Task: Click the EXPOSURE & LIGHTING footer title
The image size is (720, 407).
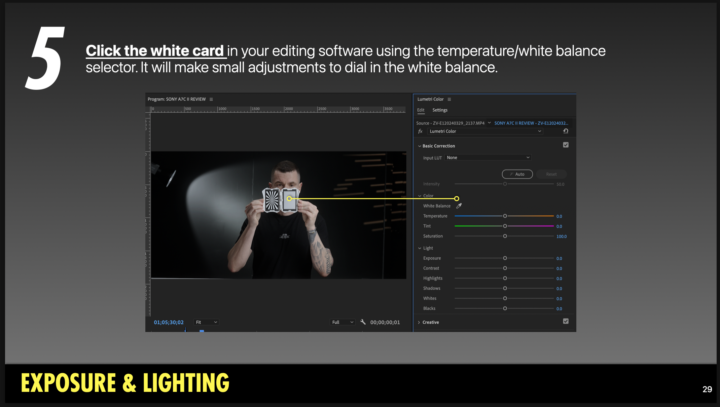Action: 125,383
